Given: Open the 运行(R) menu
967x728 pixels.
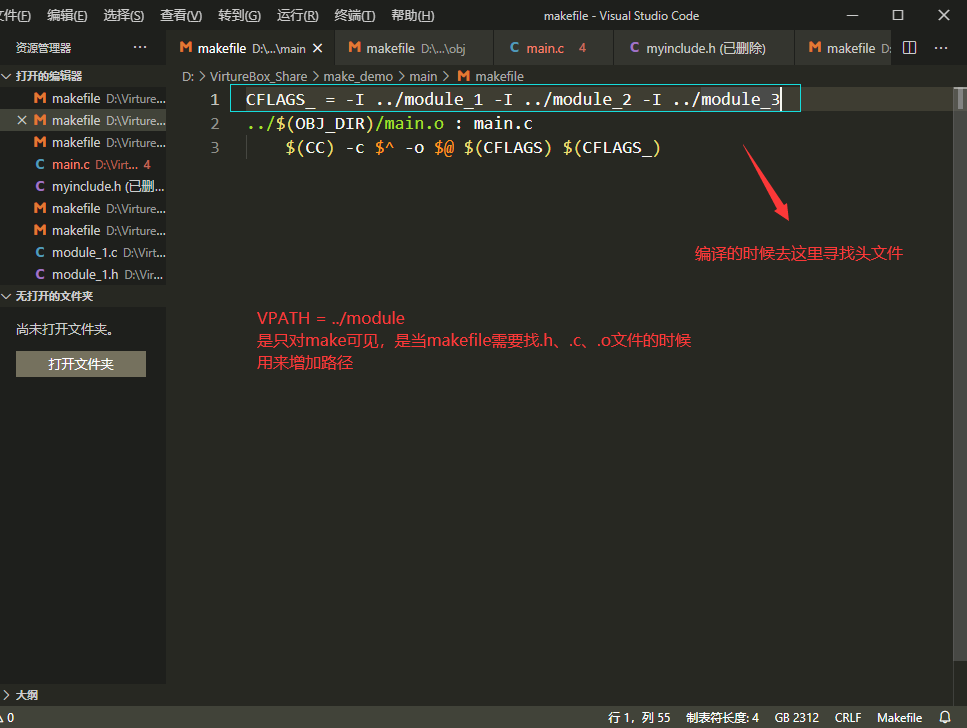Looking at the screenshot, I should click(x=296, y=15).
